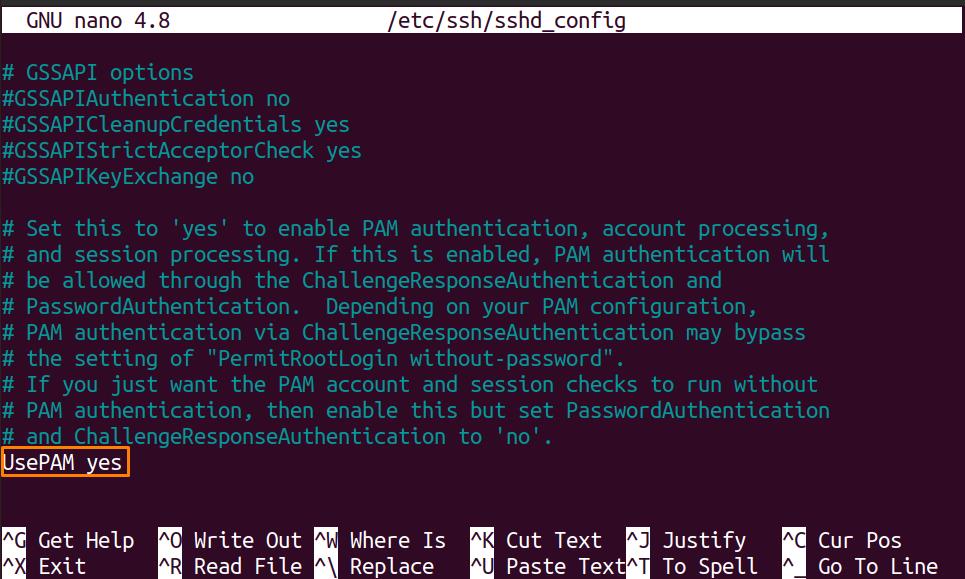Click the Read File shortcut
The height and width of the screenshot is (579, 965).
tap(230, 566)
